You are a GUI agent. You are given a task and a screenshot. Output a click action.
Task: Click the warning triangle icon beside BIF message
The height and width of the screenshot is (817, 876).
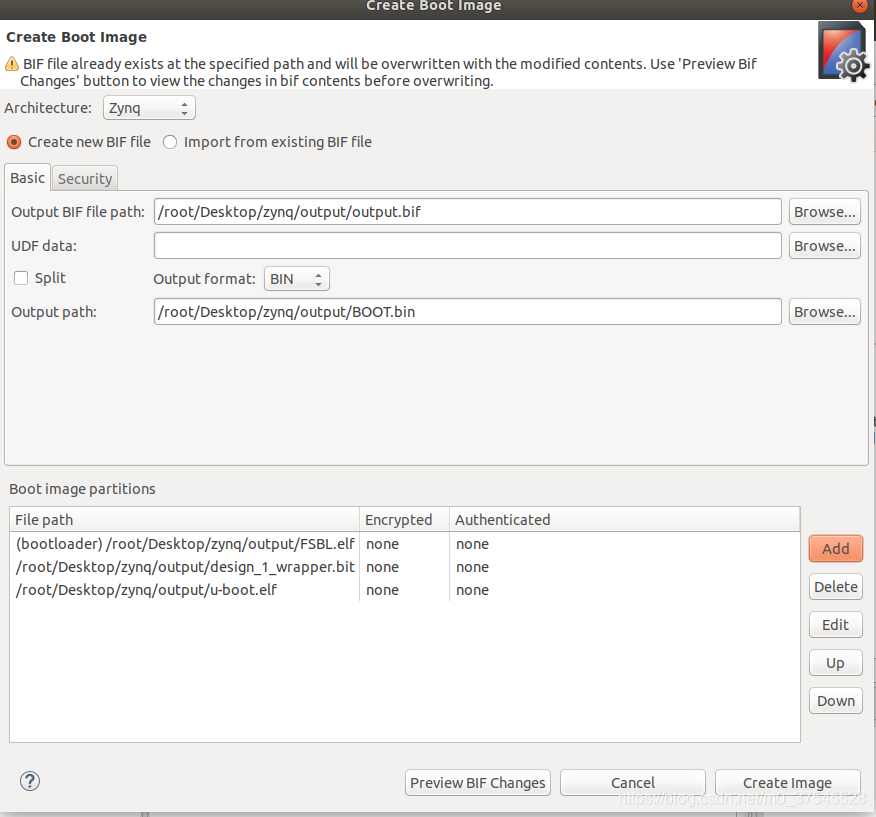click(12, 64)
